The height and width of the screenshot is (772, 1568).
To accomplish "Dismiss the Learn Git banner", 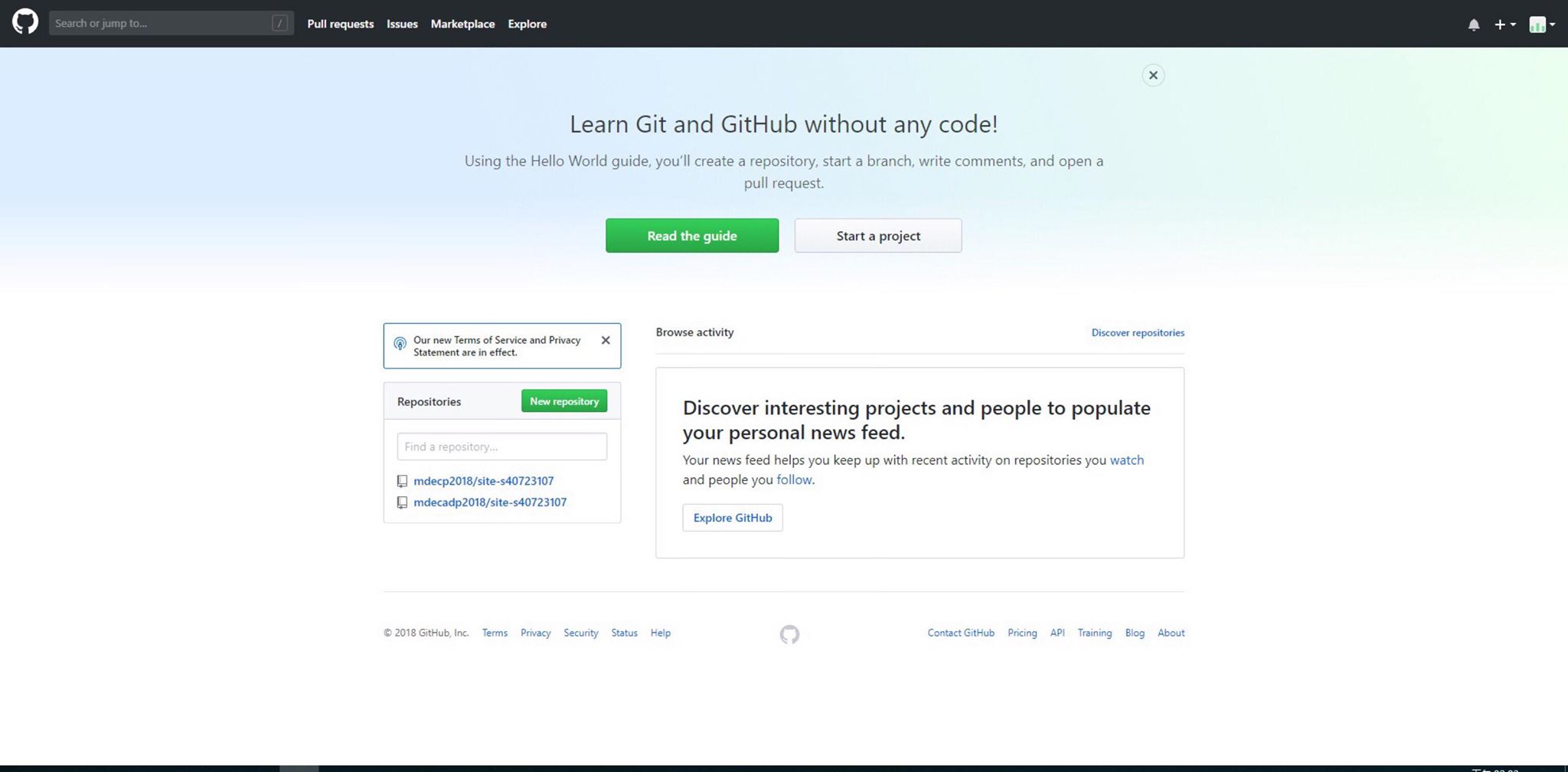I will (1153, 75).
